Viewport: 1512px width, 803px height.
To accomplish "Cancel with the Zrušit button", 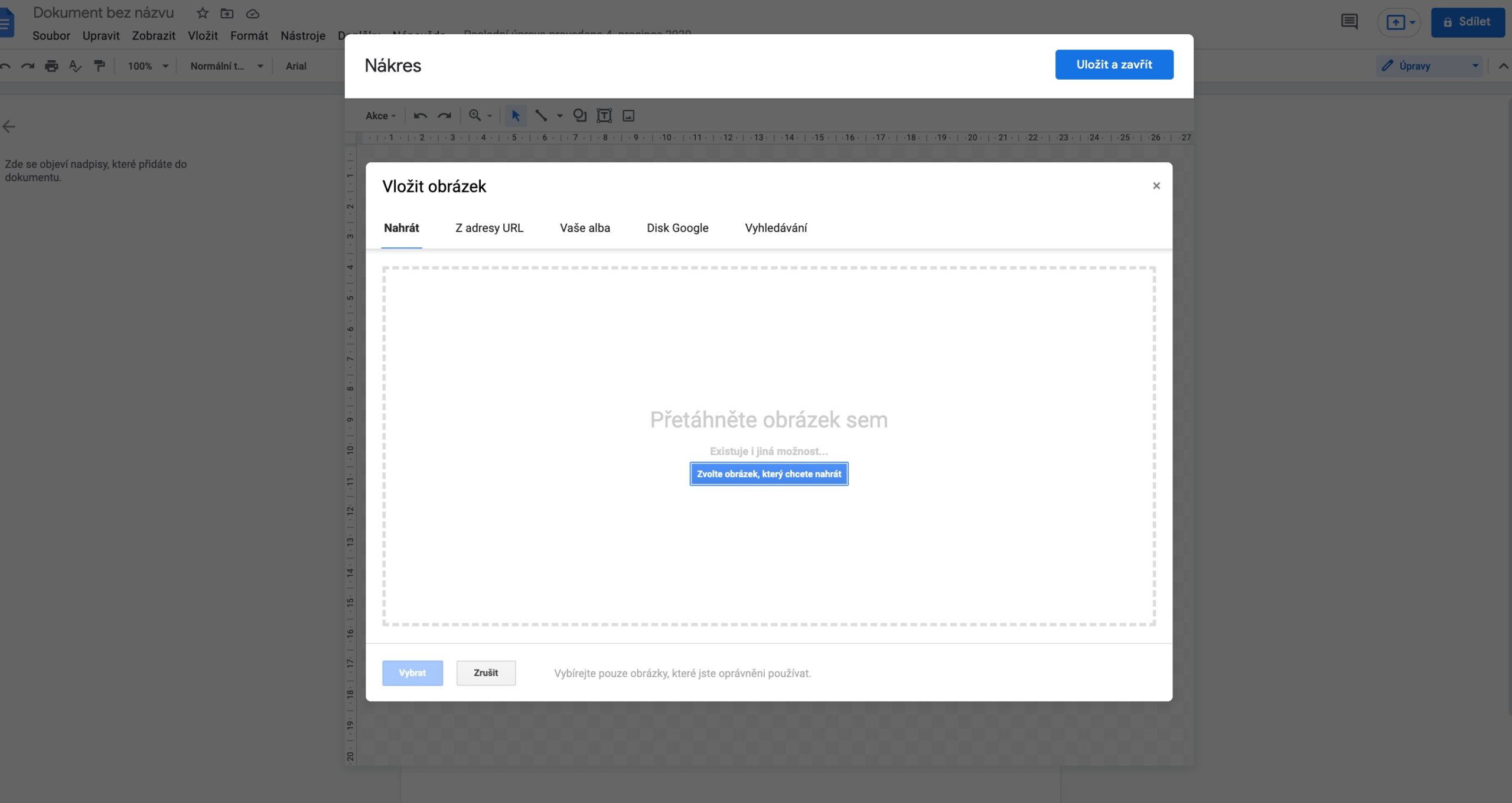I will tap(485, 673).
